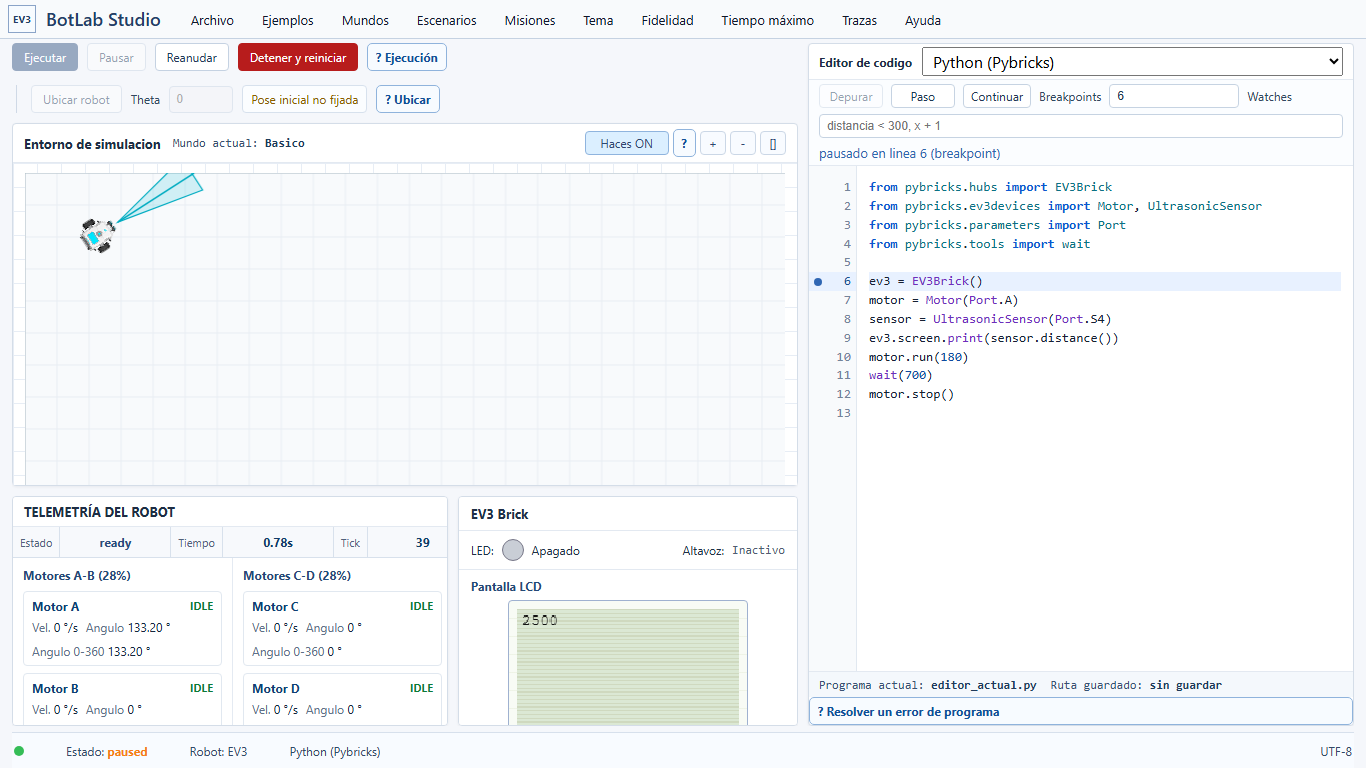Click the line sensor = UltrasonicSensor(Port.S4)
This screenshot has height=768, width=1366.
pyautogui.click(x=990, y=319)
